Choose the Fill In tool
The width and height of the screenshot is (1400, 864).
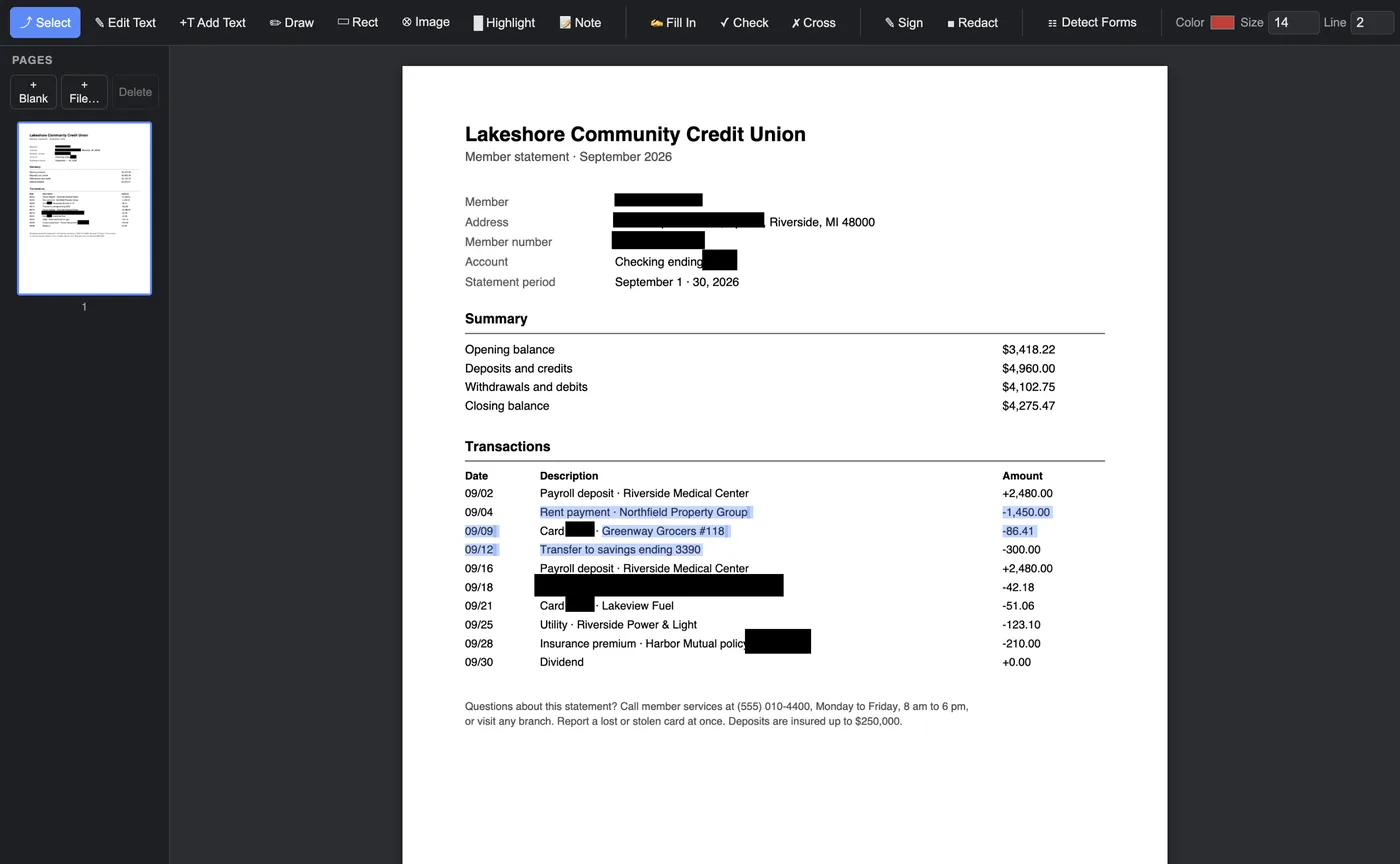(x=673, y=22)
